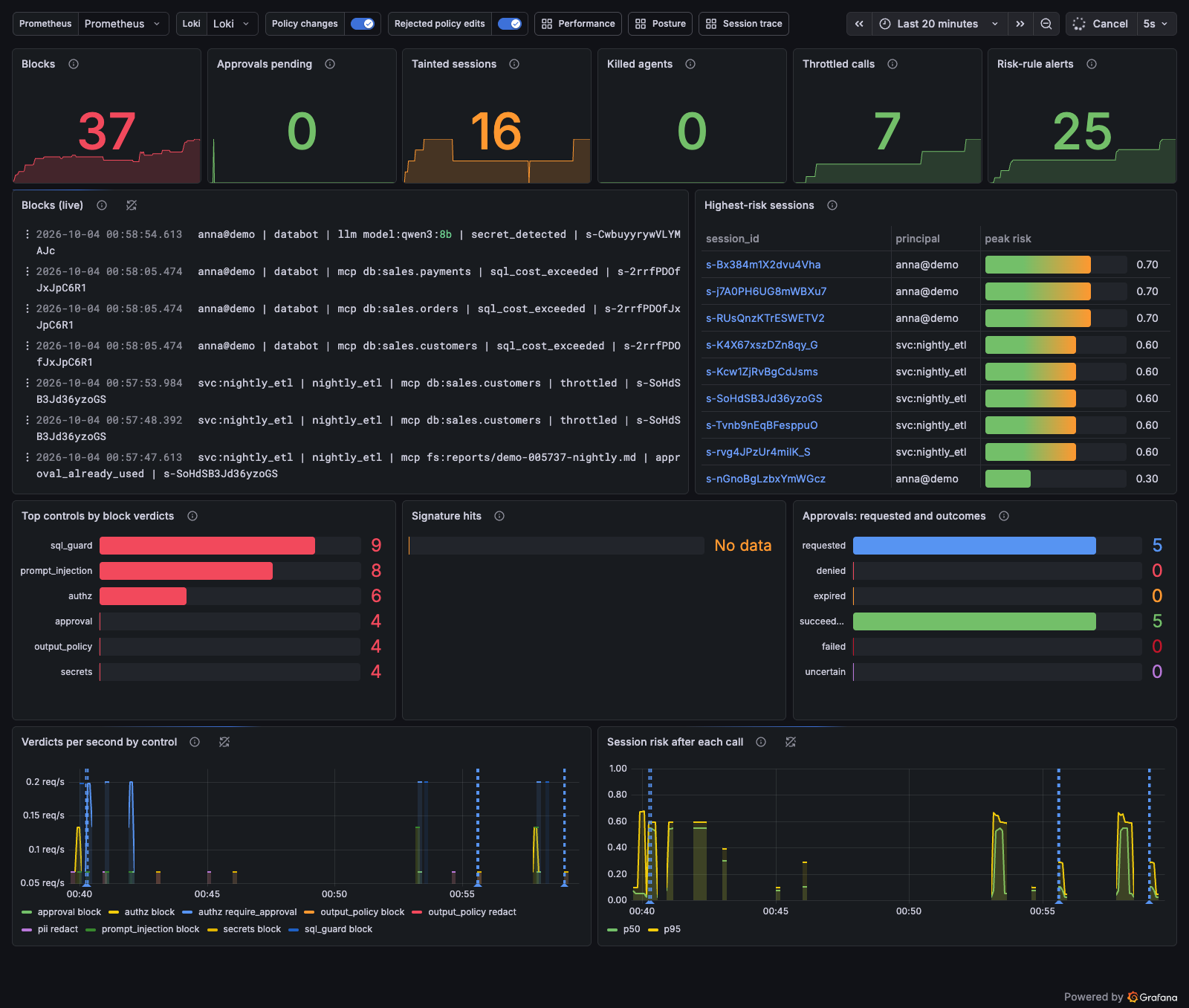Viewport: 1189px width, 1008px height.
Task: Click the info icon beside Blocks stat
Action: click(74, 64)
